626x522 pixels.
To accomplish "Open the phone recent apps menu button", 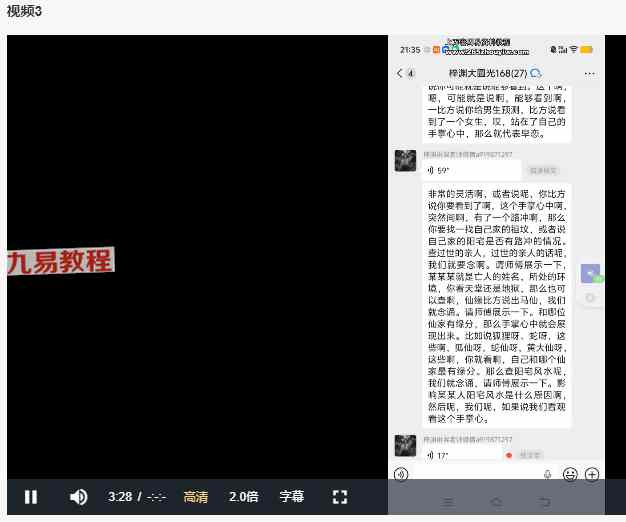I will [448, 502].
